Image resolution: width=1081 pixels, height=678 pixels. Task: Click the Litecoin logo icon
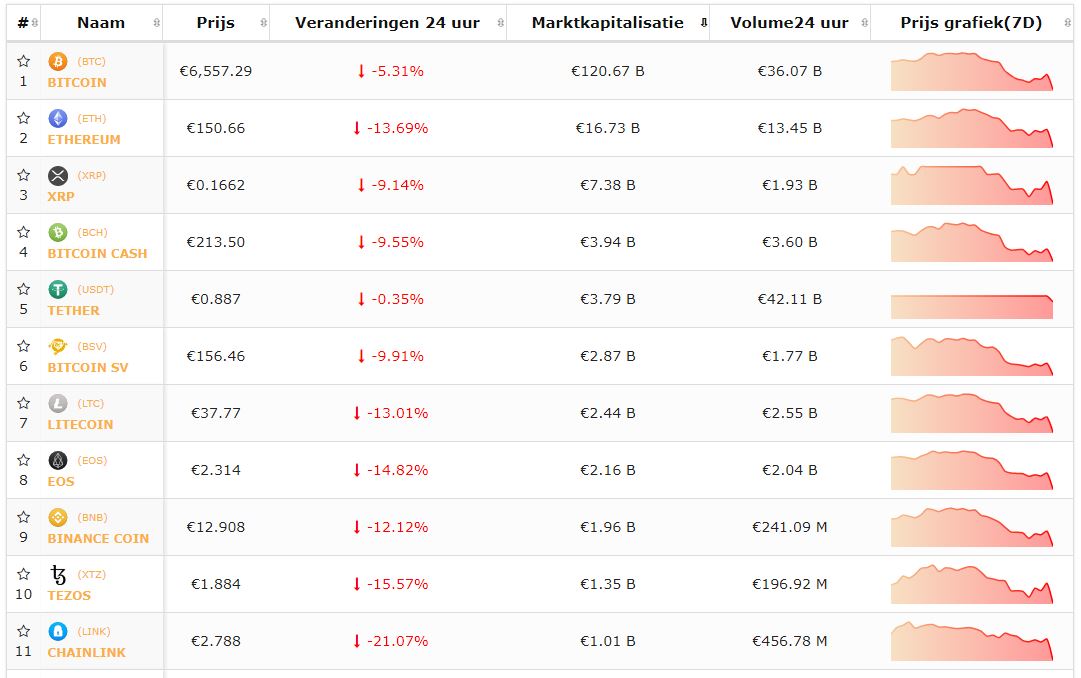[x=58, y=404]
